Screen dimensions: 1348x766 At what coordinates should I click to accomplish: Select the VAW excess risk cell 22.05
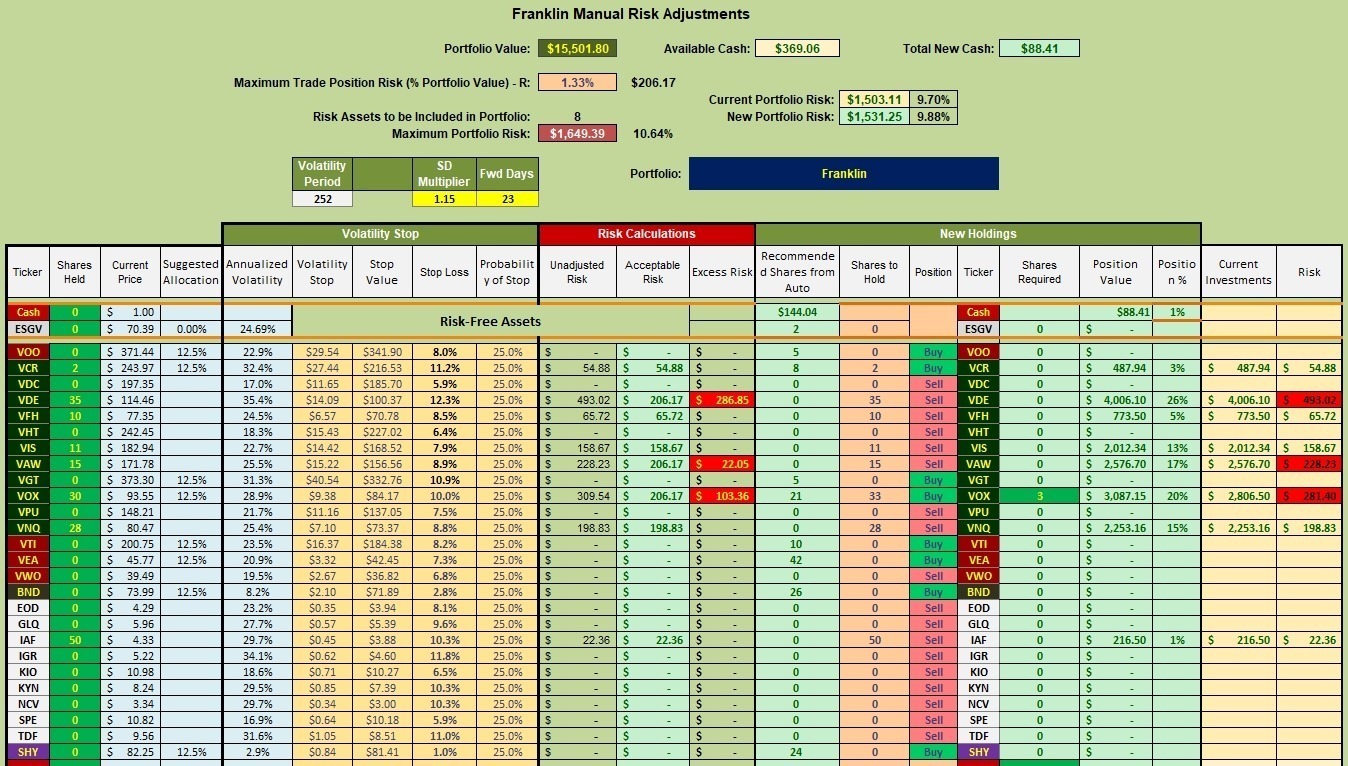tap(722, 464)
